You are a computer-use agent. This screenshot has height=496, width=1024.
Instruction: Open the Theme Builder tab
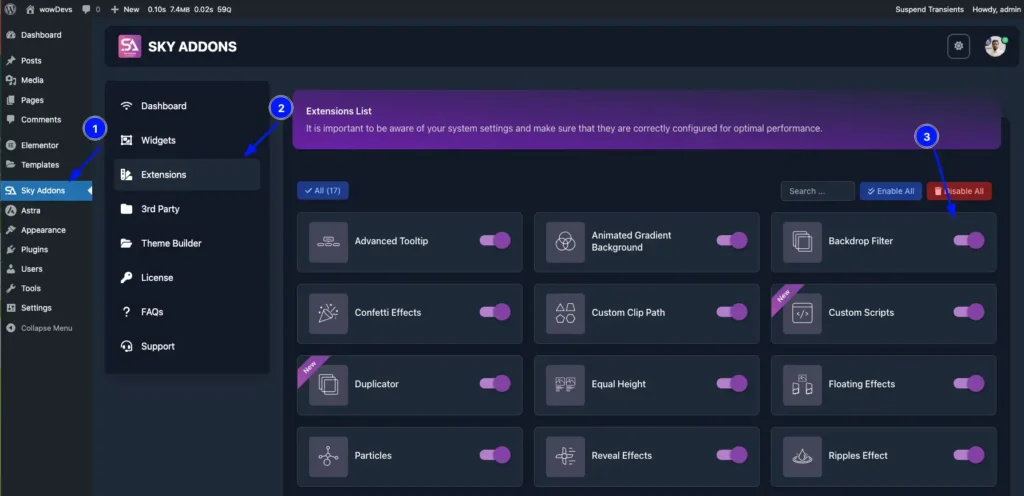(x=187, y=243)
